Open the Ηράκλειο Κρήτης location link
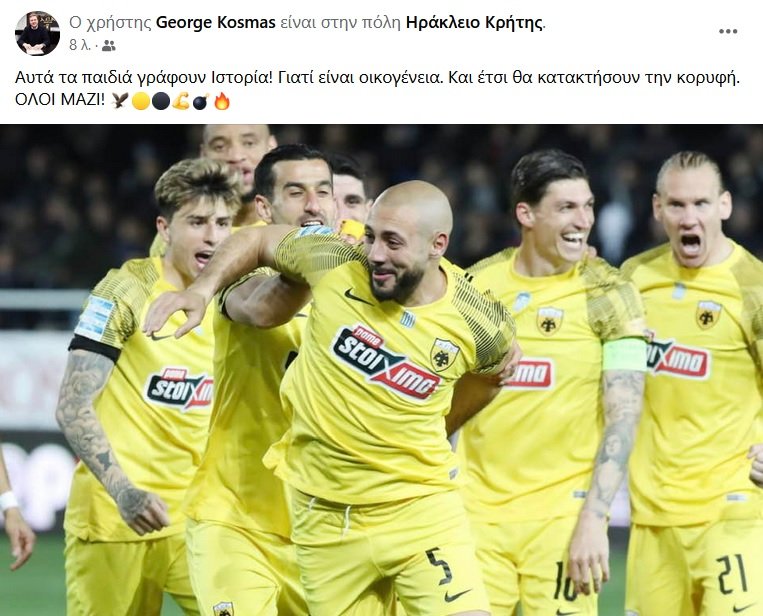This screenshot has height=616, width=763. 474,22
